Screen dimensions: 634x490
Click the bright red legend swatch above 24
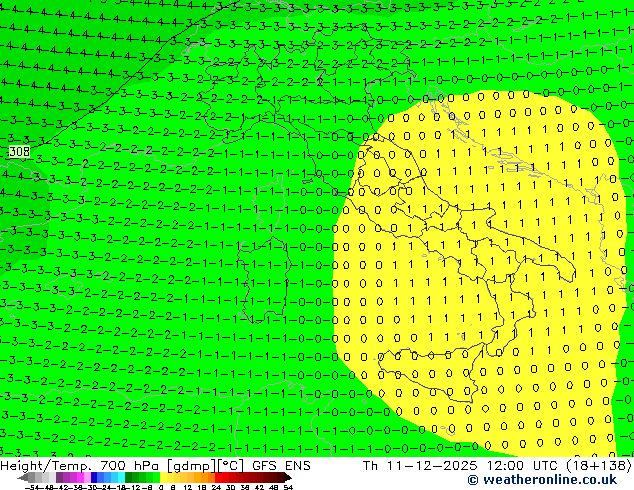point(218,477)
